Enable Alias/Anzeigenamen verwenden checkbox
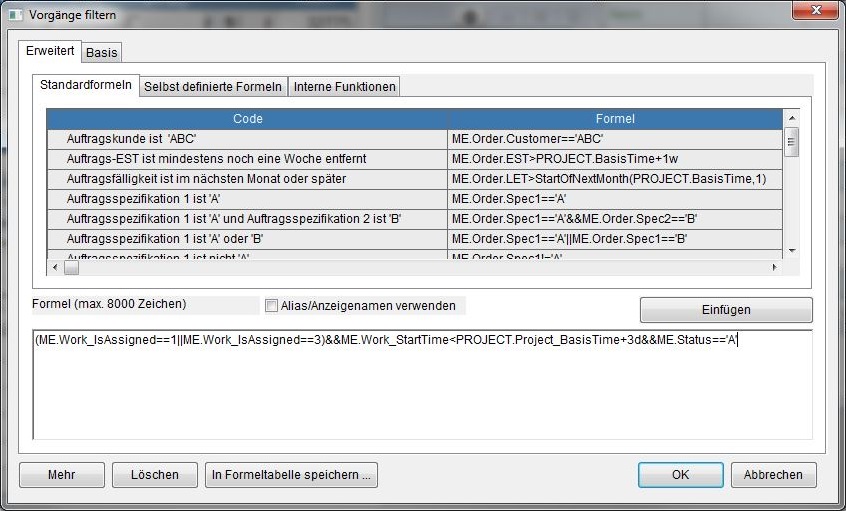846x511 pixels. tap(271, 306)
